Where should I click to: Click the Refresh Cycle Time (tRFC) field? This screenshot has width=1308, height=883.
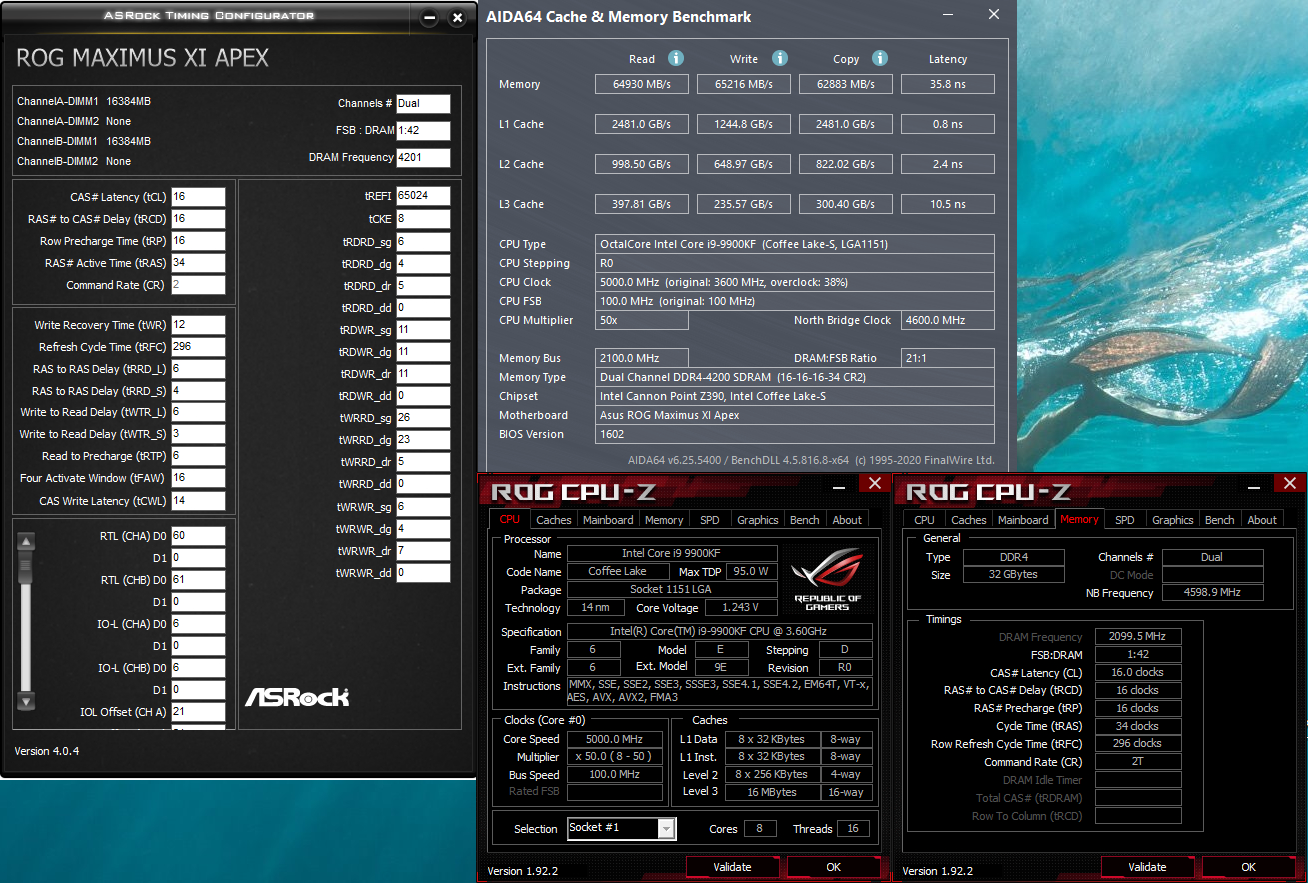point(198,347)
